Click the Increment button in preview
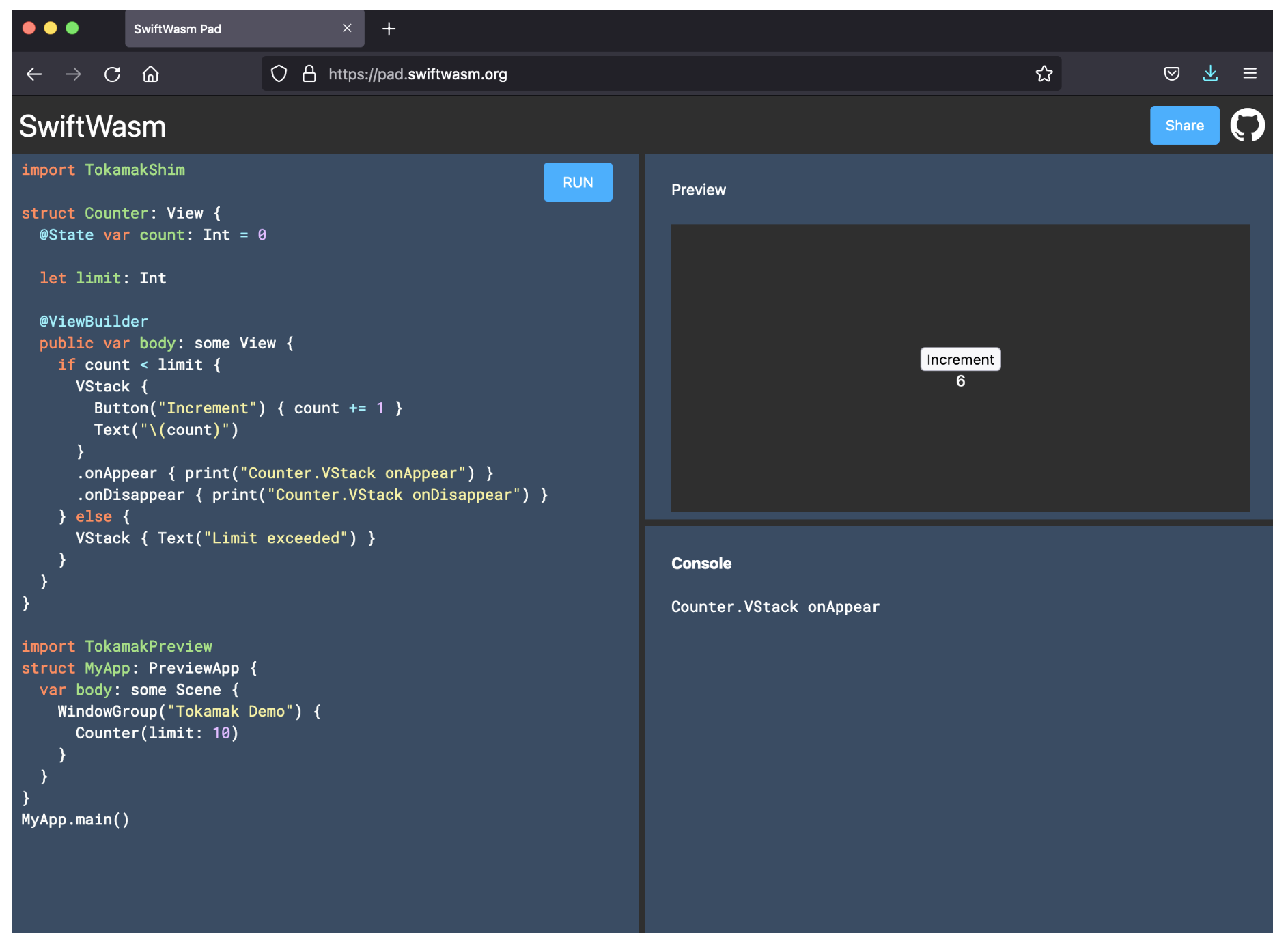The width and height of the screenshot is (1288, 944). pos(960,359)
